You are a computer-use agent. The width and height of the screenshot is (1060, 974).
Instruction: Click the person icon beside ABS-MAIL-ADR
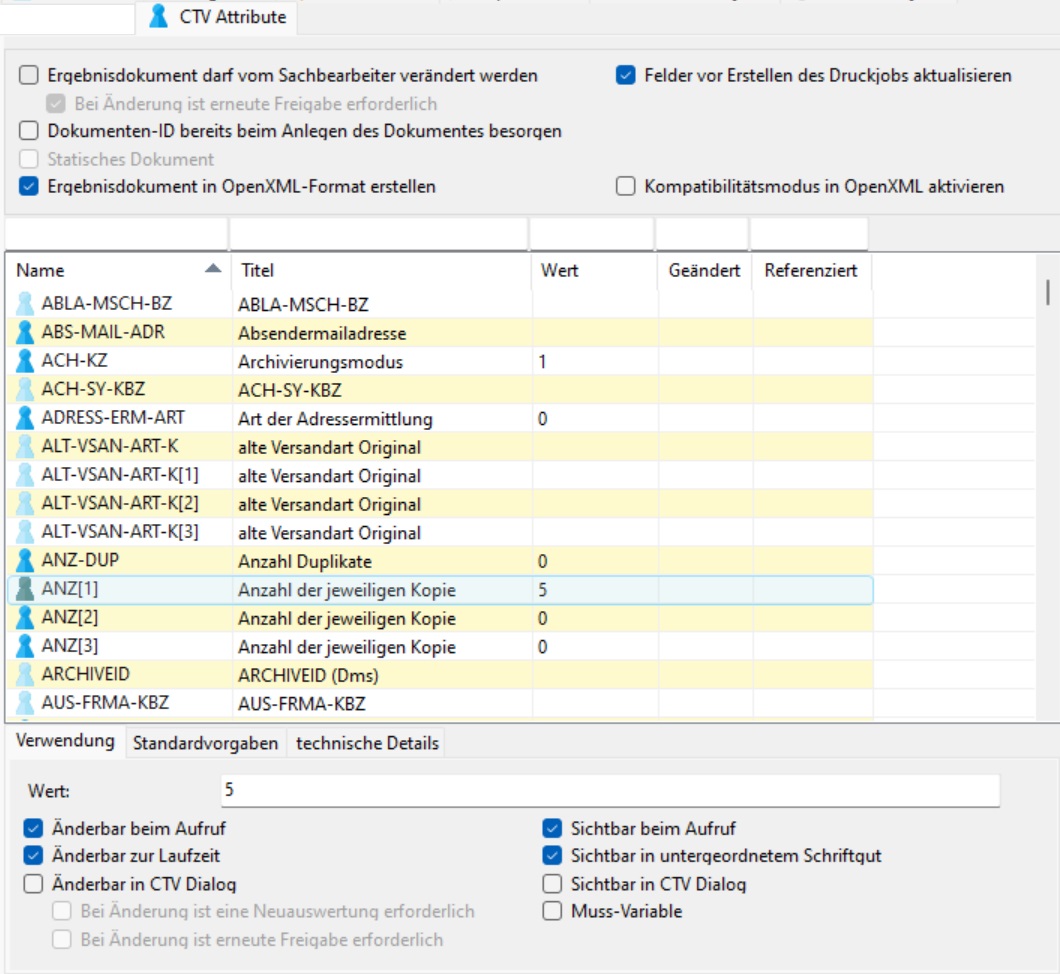pyautogui.click(x=25, y=332)
